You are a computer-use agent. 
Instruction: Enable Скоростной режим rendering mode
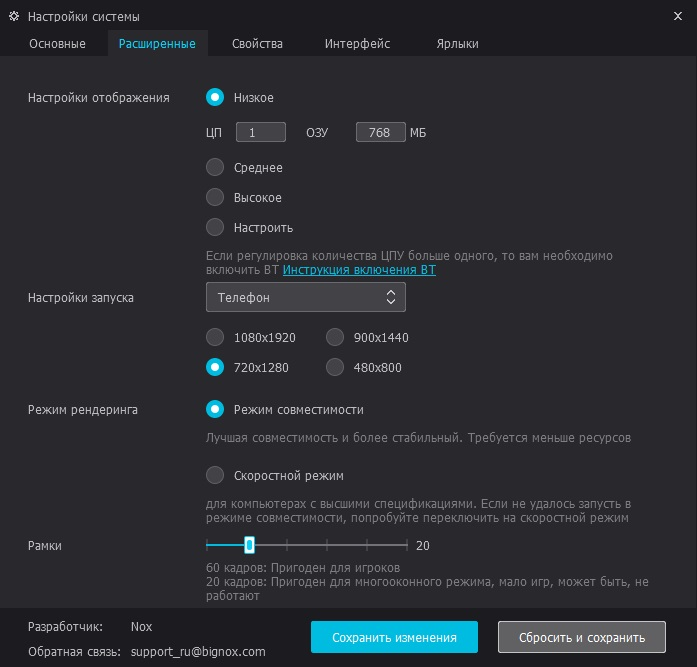click(215, 475)
